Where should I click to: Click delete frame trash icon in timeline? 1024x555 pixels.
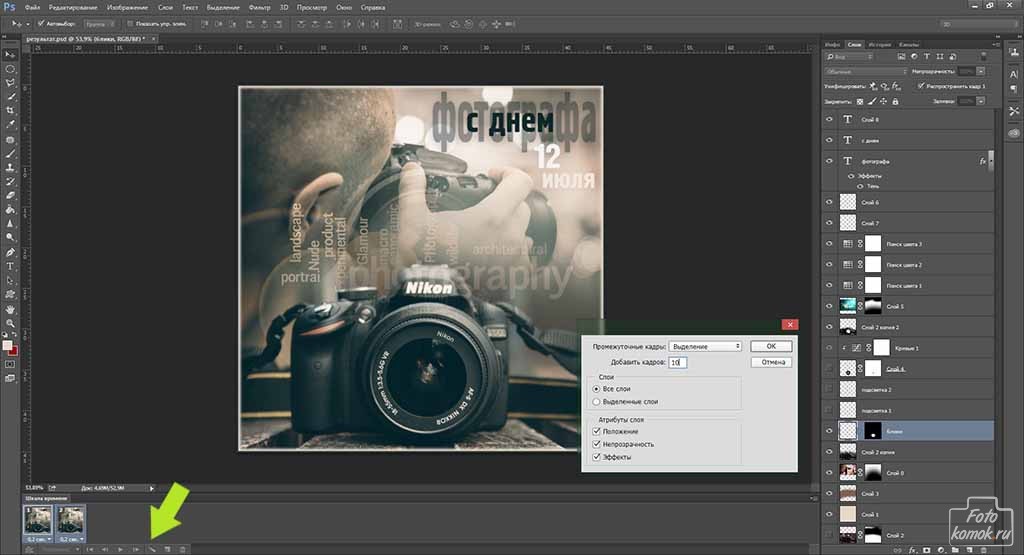pyautogui.click(x=182, y=549)
